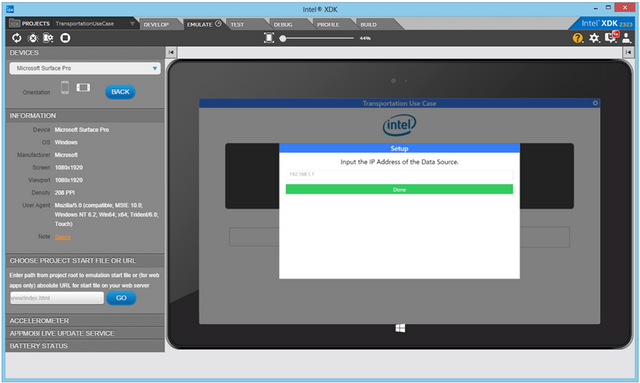Click the stop emulation icon
Image resolution: width=640 pixels, height=383 pixels.
point(65,38)
